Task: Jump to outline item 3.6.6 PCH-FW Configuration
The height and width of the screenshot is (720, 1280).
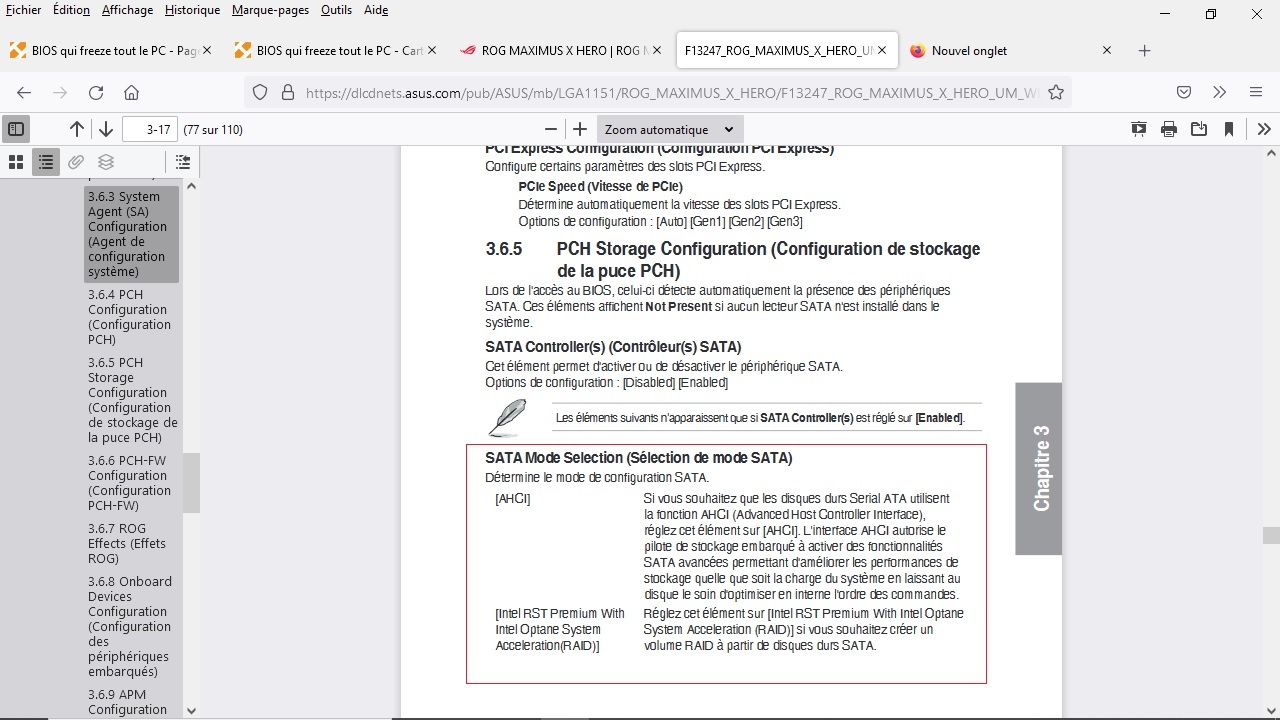Action: pos(129,483)
